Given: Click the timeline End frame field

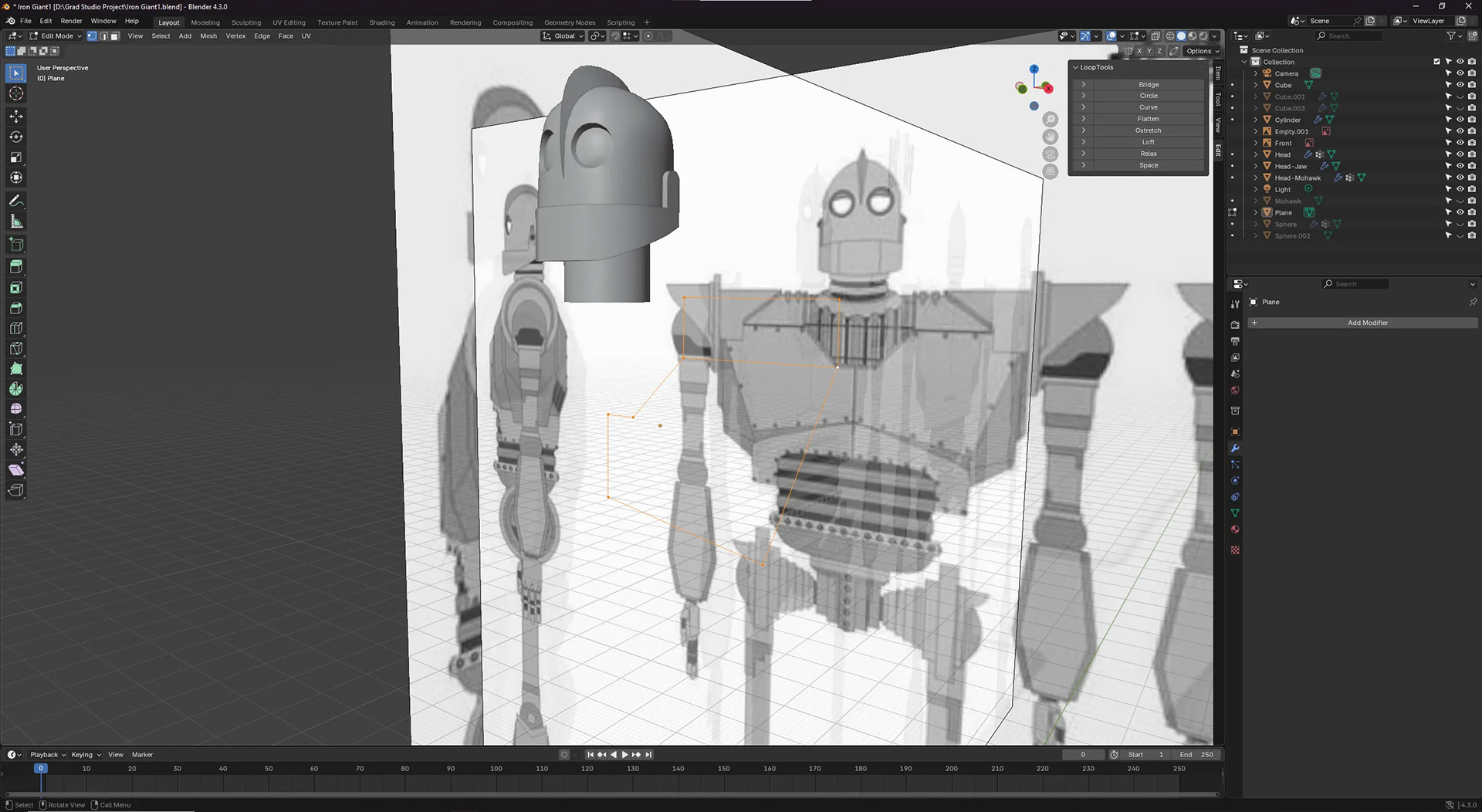Looking at the screenshot, I should pos(1197,755).
